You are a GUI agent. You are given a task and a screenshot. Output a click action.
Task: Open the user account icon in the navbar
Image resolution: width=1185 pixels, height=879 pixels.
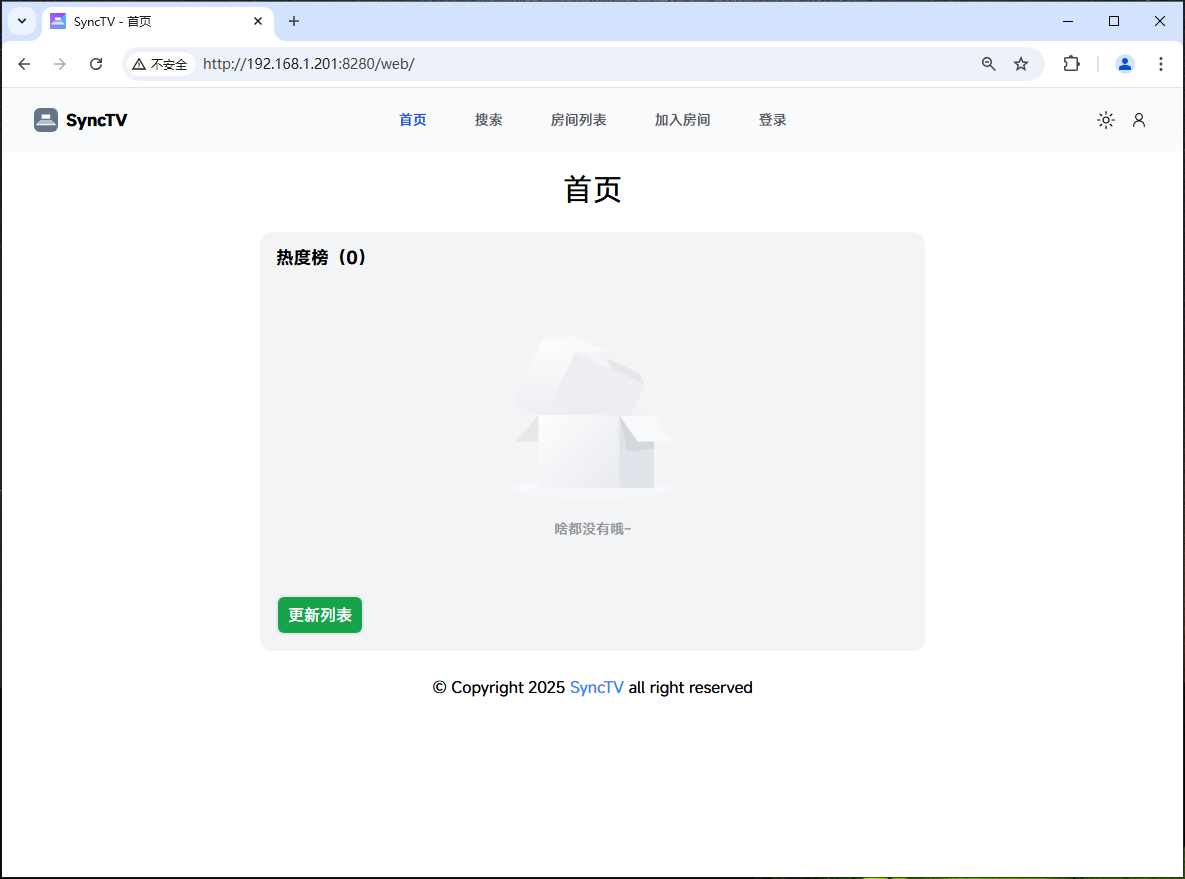click(1139, 119)
